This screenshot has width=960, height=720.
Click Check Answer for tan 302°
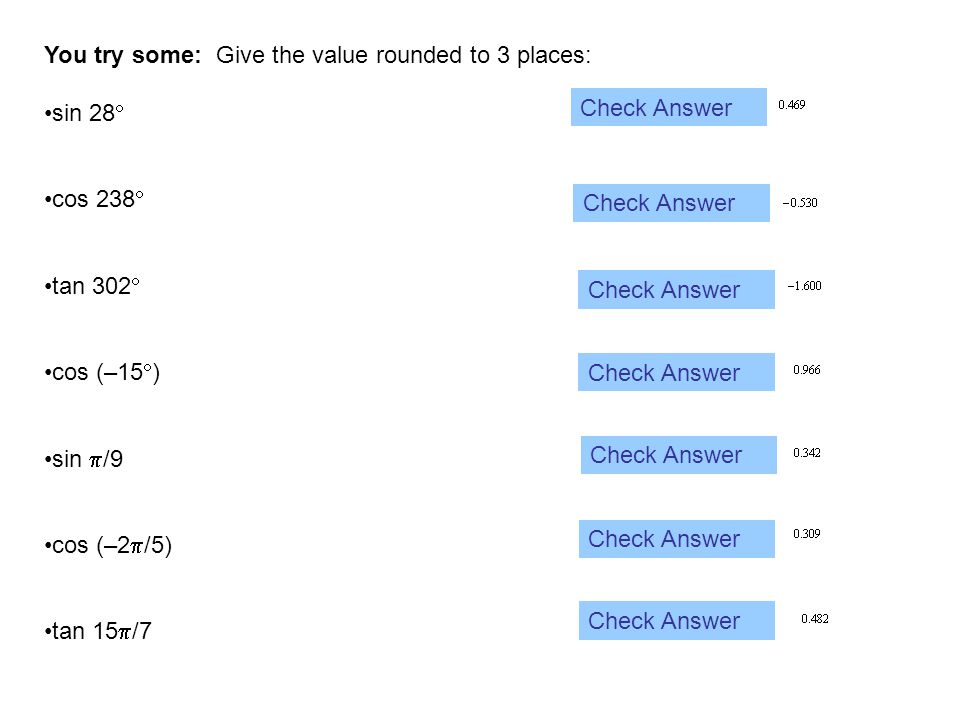click(x=676, y=290)
